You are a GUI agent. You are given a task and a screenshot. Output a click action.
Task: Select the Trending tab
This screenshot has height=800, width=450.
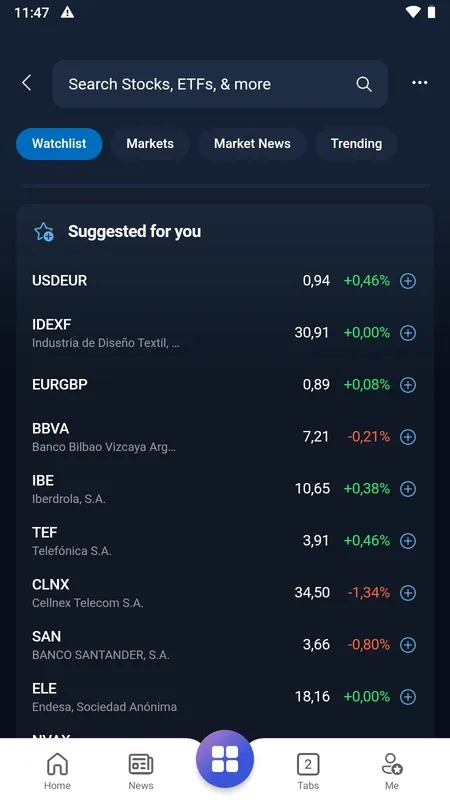(356, 144)
